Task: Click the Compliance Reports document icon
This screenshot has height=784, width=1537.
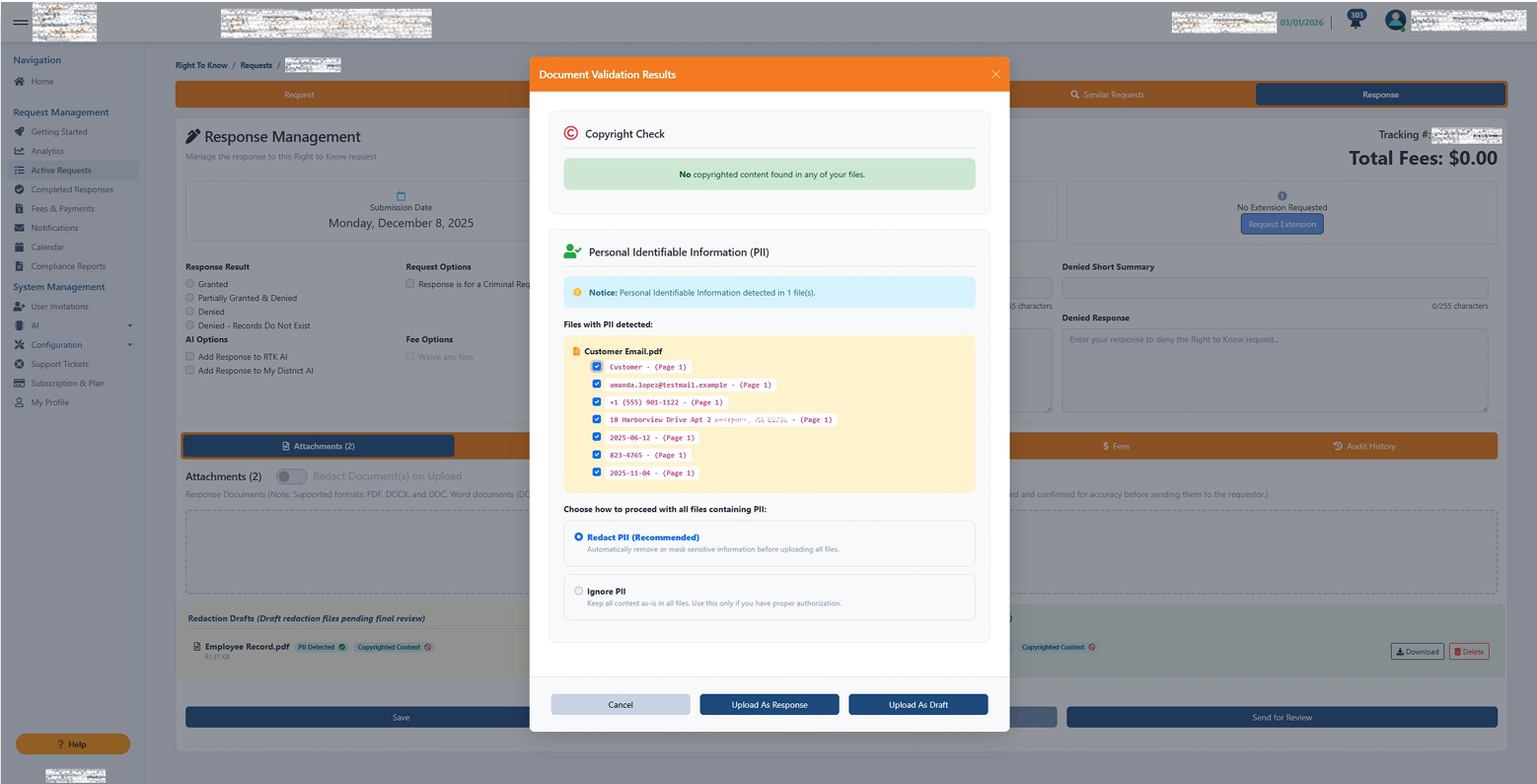Action: tap(19, 266)
